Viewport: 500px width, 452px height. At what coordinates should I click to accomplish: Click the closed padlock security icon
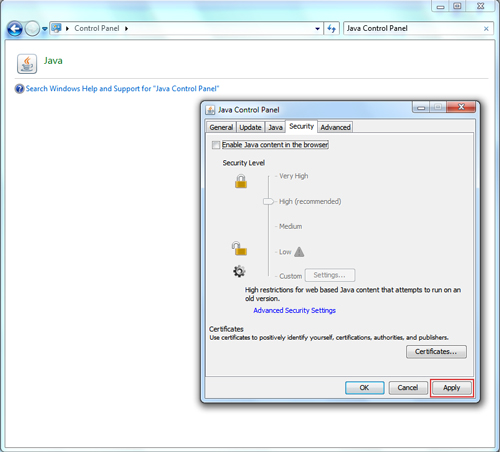coord(241,182)
